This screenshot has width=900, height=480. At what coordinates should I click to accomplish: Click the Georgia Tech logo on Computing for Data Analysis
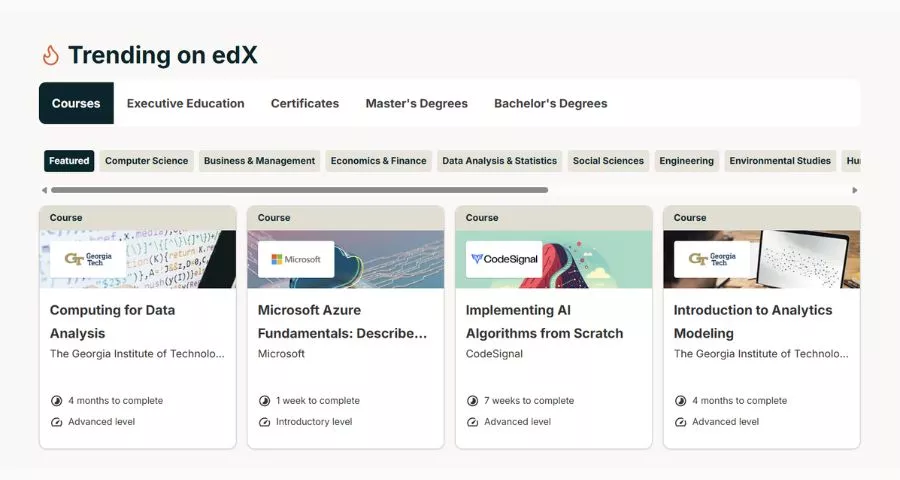tap(88, 259)
